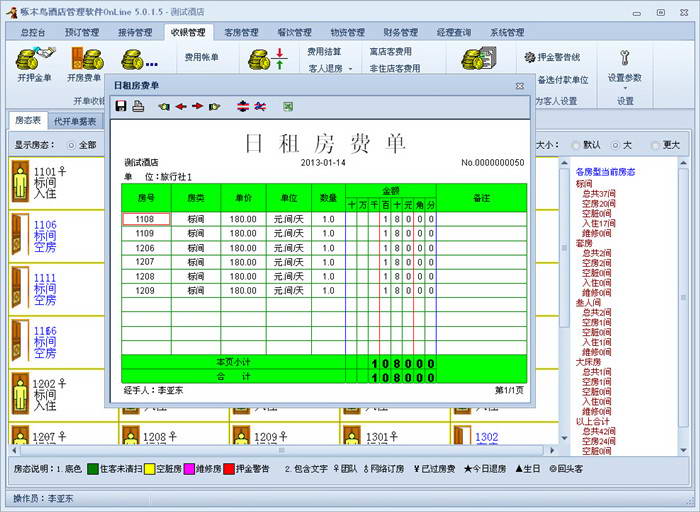Image resolution: width=700 pixels, height=512 pixels.
Task: Click the 费用帐单 button
Action: (202, 57)
